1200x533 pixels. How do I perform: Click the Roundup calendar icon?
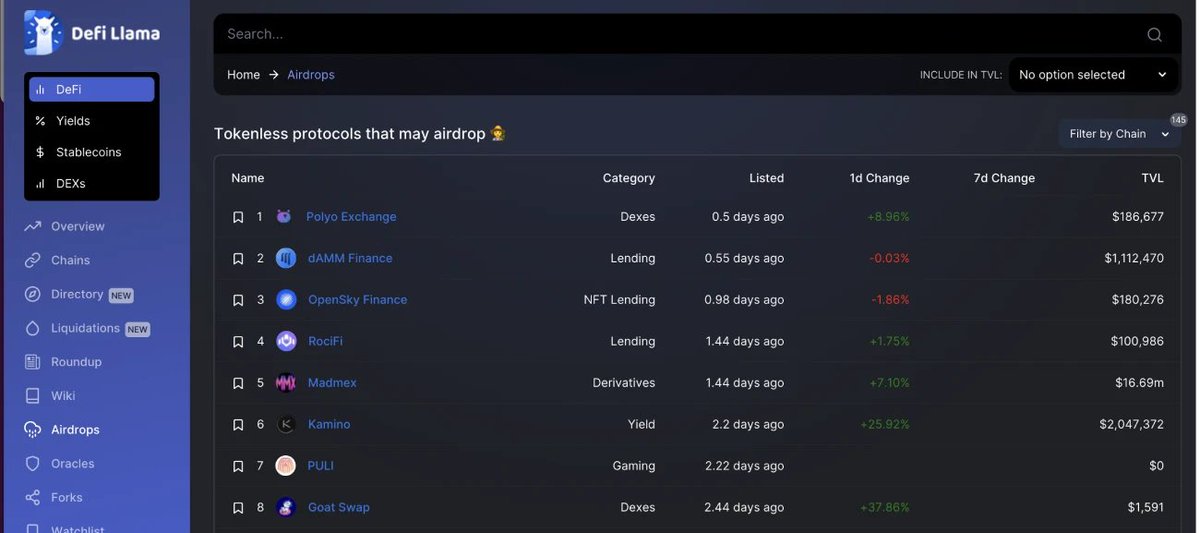click(33, 362)
